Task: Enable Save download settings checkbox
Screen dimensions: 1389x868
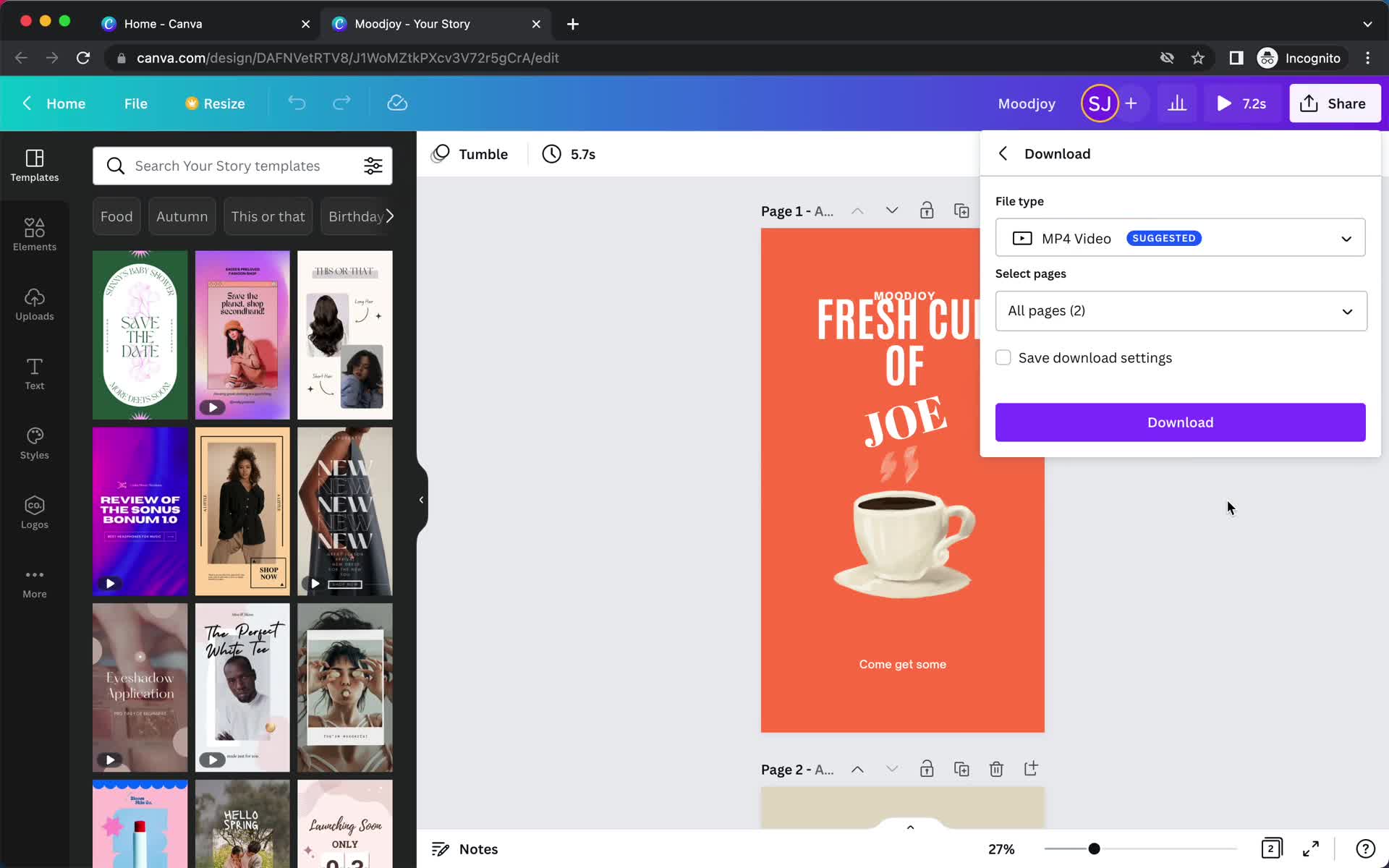Action: tap(1003, 357)
